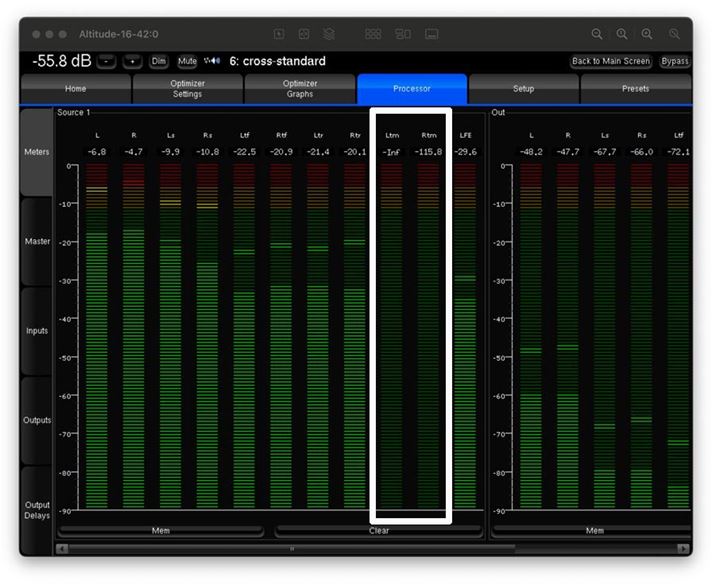Click the preset name 6: cross-standard

coord(277,61)
